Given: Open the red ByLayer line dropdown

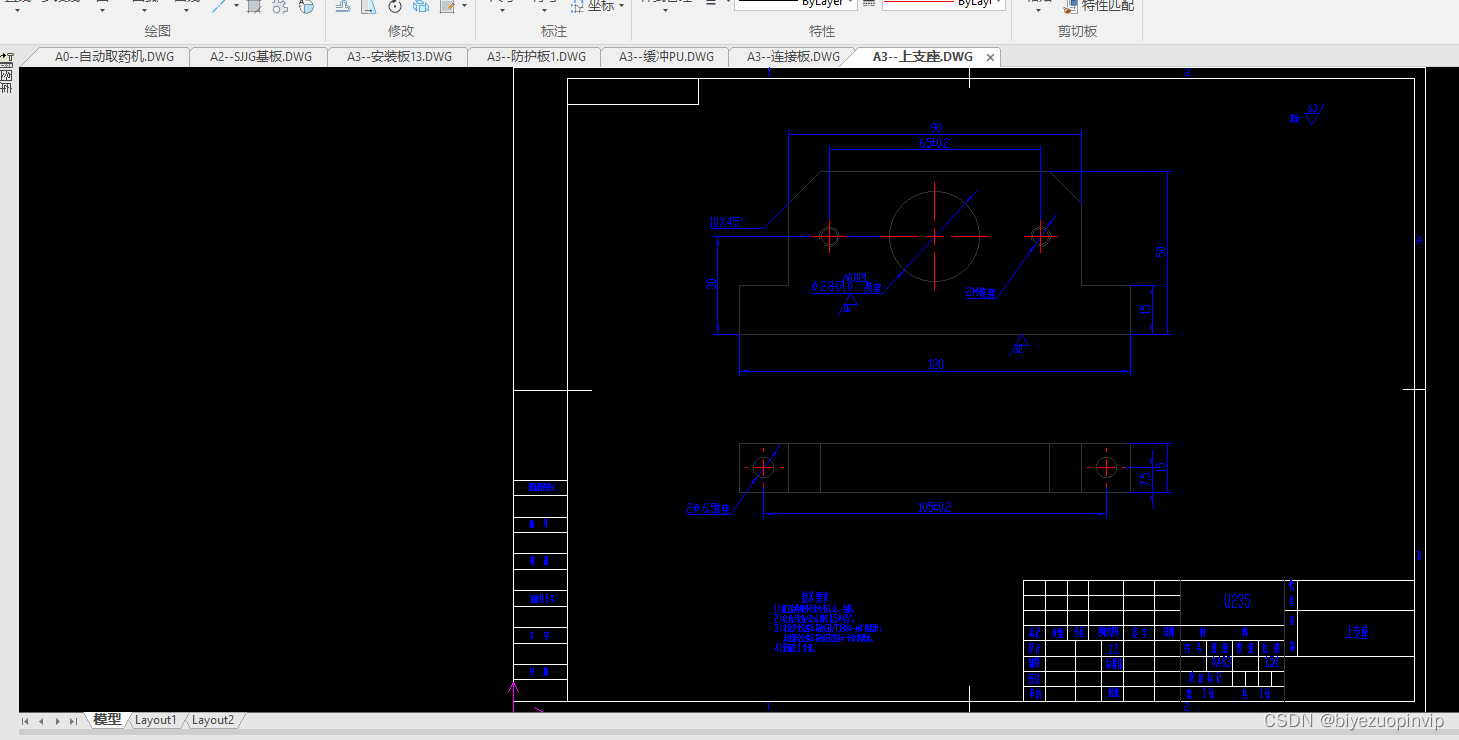Looking at the screenshot, I should tap(944, 4).
